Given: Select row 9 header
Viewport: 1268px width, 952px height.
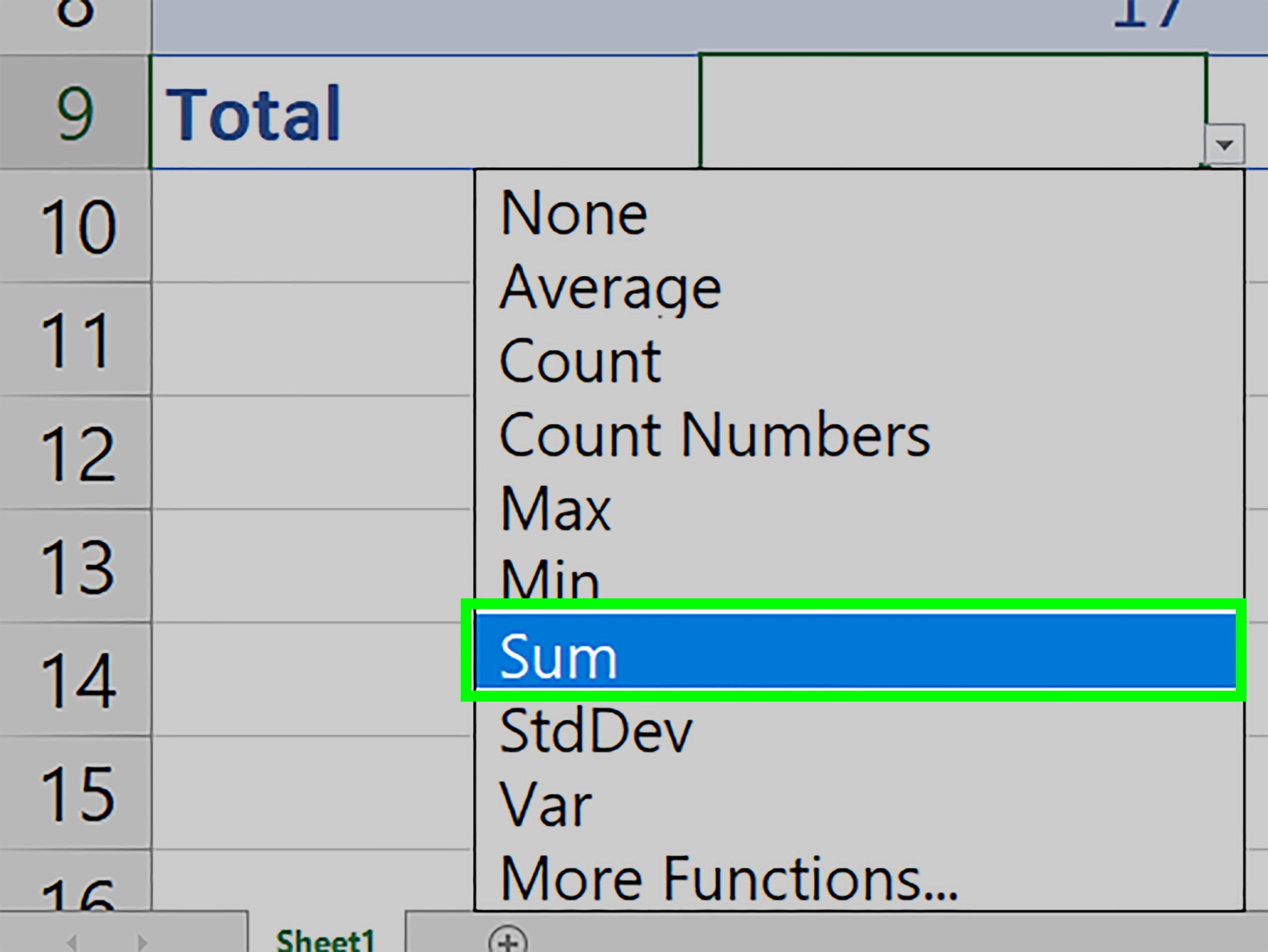Looking at the screenshot, I should [x=75, y=112].
